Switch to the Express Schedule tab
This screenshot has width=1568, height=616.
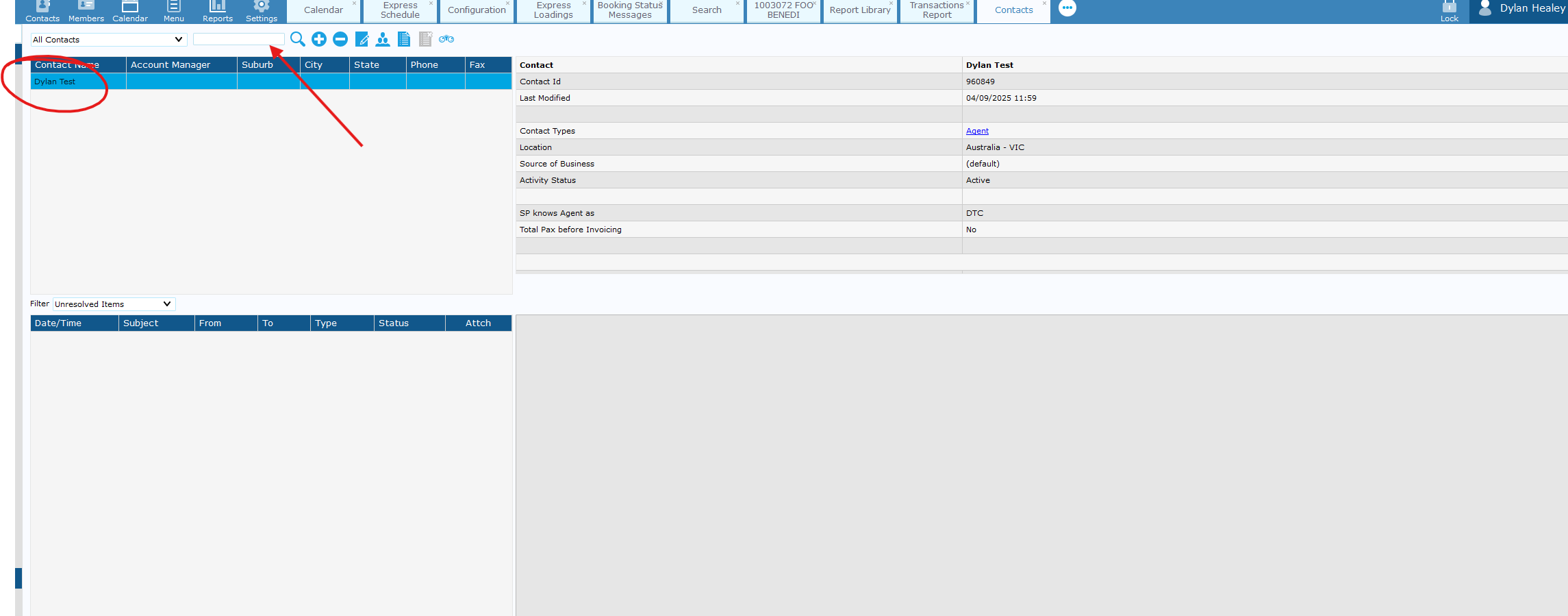[x=400, y=10]
